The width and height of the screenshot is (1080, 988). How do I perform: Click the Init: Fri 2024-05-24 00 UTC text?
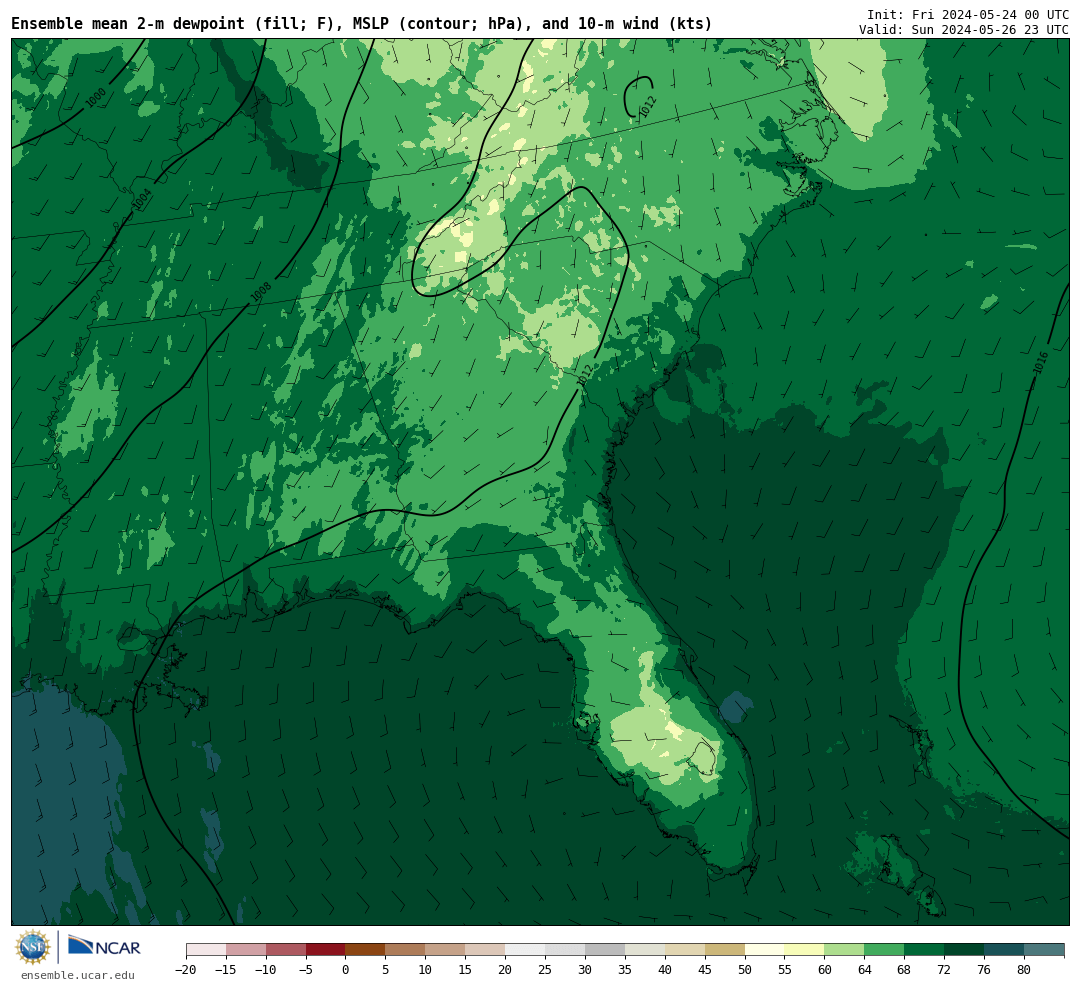pyautogui.click(x=968, y=14)
